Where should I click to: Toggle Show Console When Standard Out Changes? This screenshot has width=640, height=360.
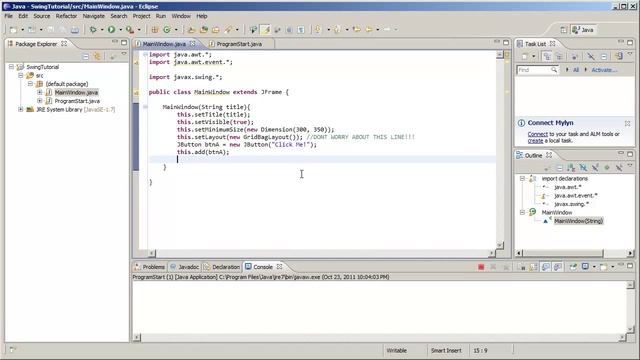click(x=545, y=267)
